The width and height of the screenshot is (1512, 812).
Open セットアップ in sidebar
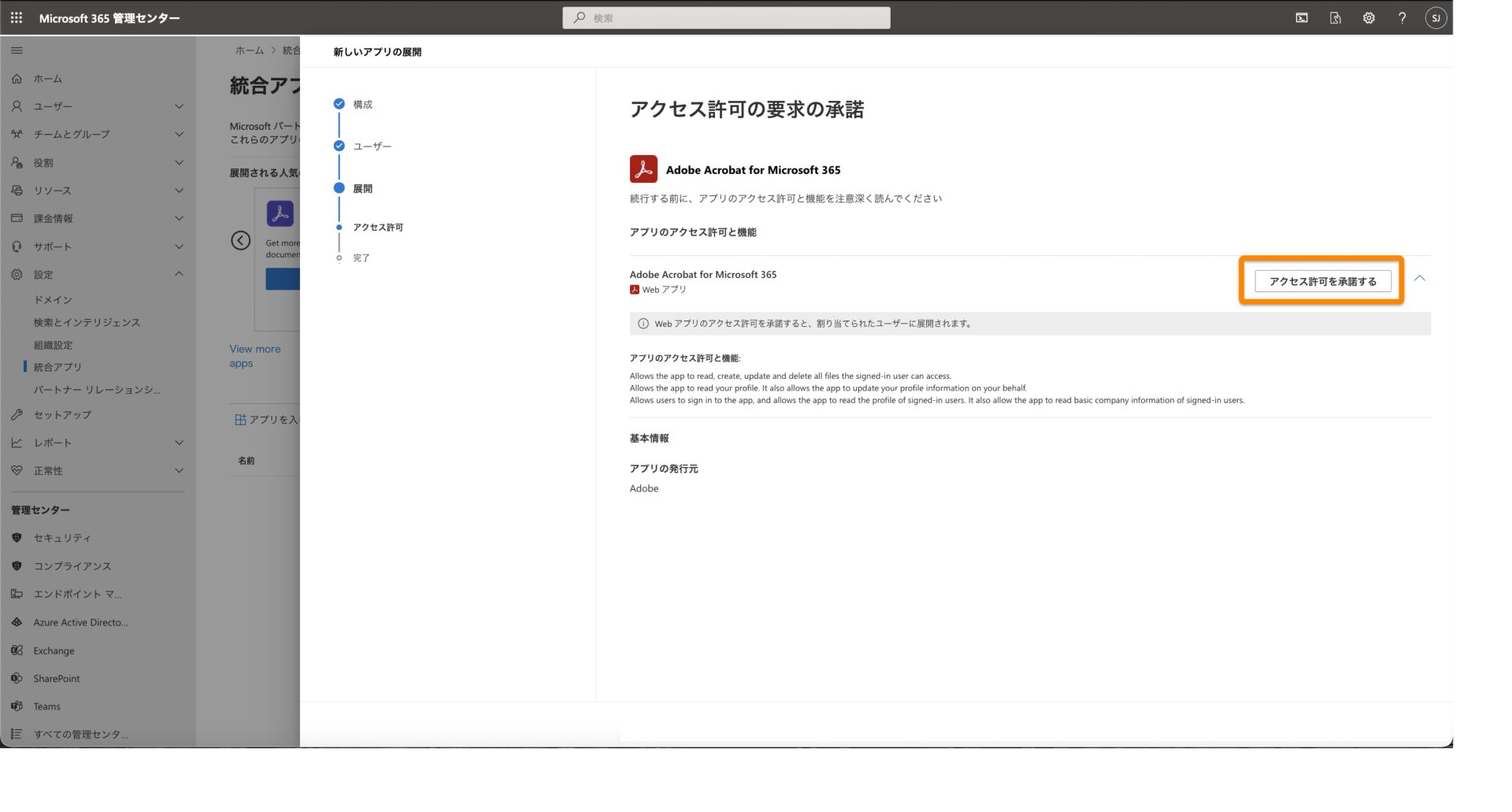[62, 415]
